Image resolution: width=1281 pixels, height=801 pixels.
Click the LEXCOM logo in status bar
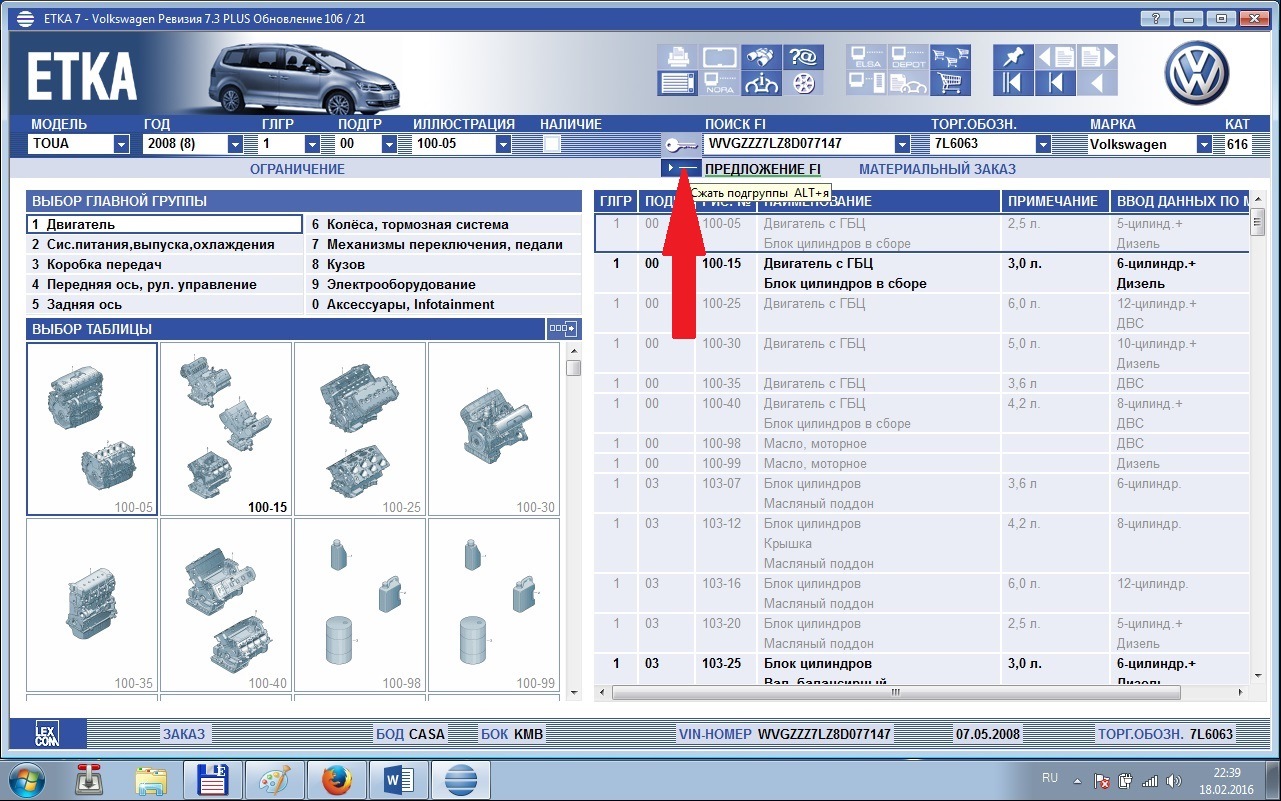45,733
